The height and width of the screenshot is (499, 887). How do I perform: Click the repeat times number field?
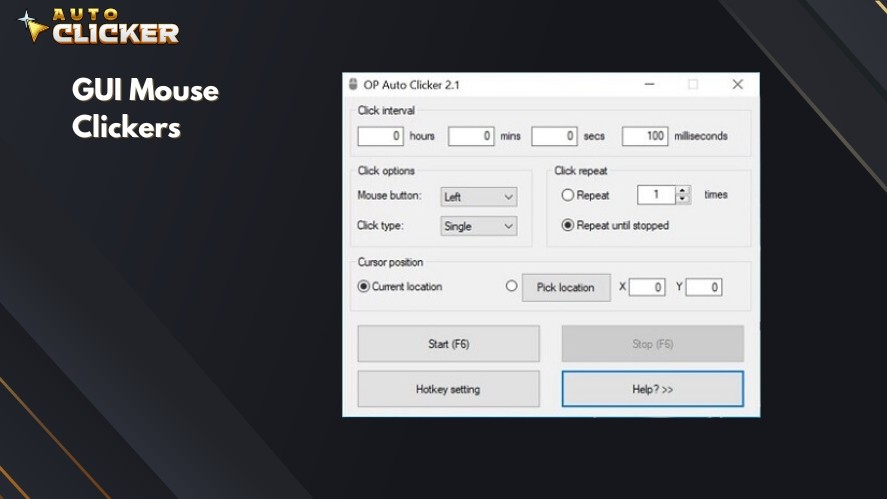point(657,195)
